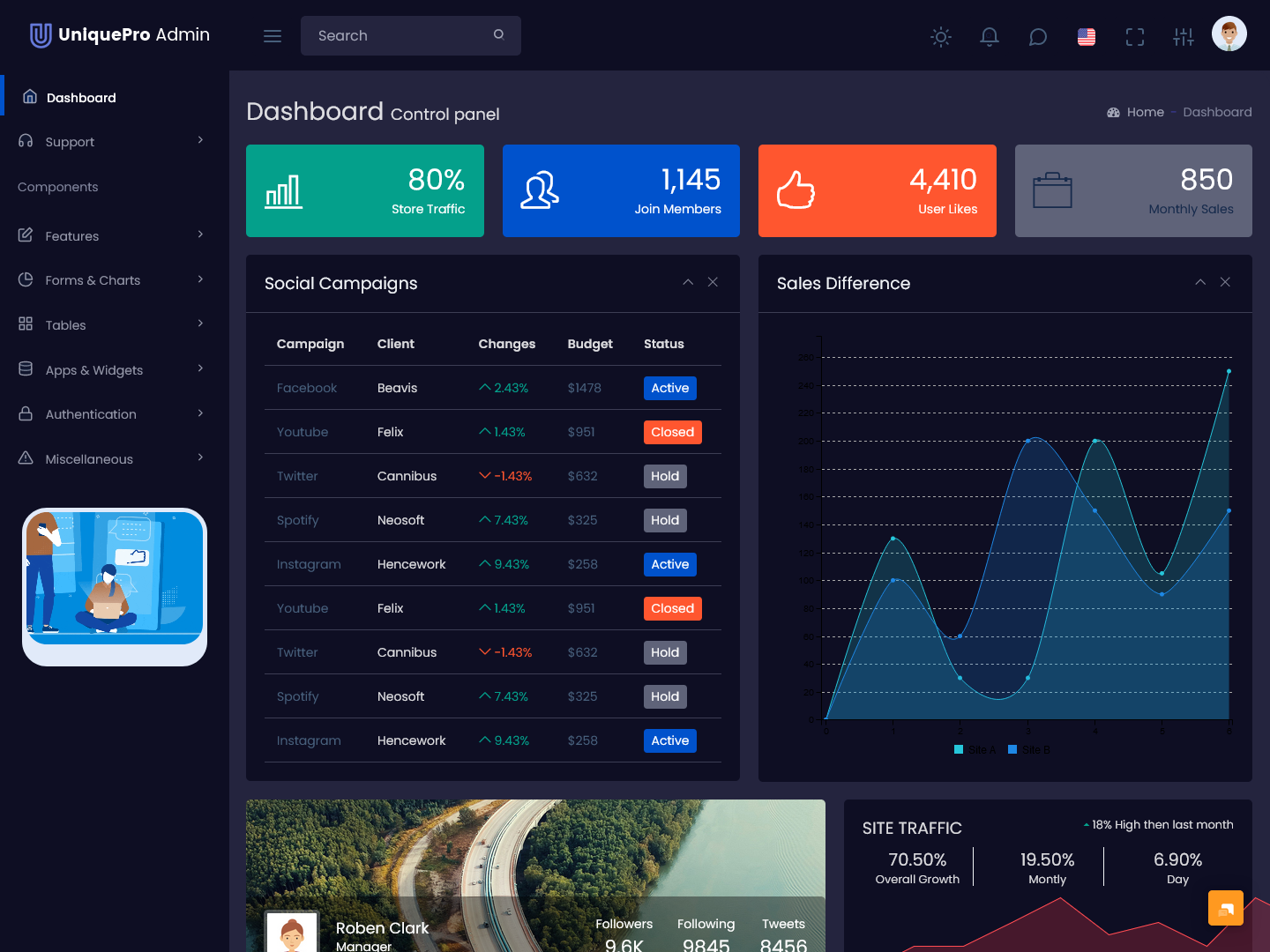The image size is (1270, 952).
Task: Open the Dashboard breadcrumb link
Action: pyautogui.click(x=1217, y=112)
